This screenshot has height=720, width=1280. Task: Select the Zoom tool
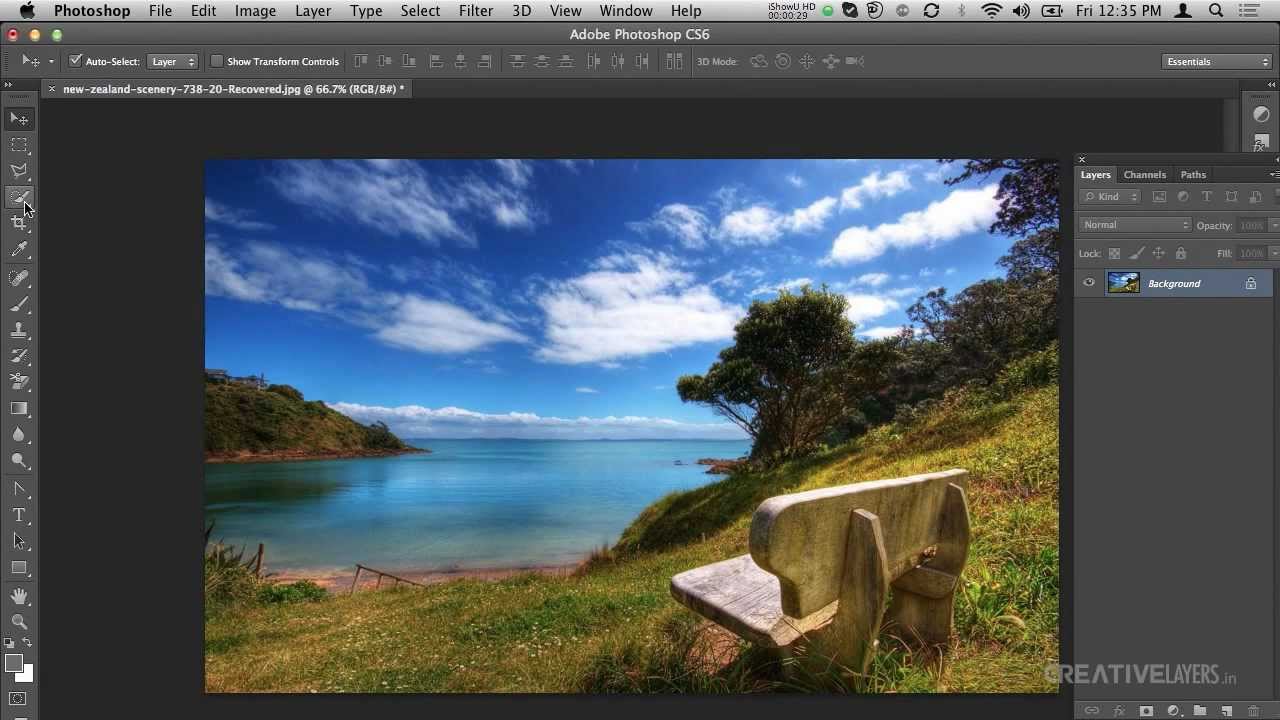(x=19, y=622)
